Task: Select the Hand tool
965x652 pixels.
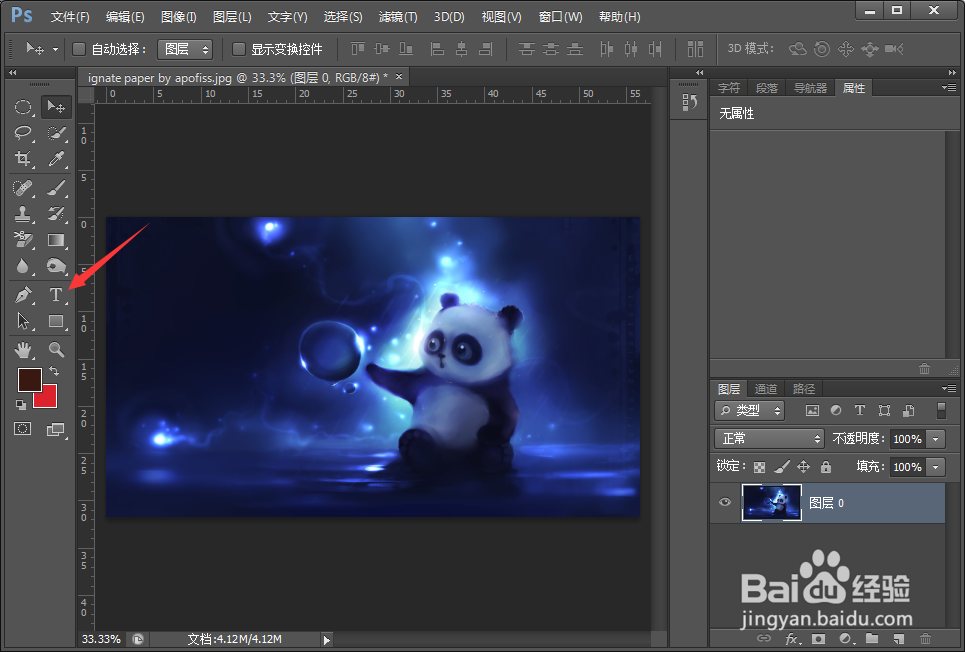Action: [23, 350]
